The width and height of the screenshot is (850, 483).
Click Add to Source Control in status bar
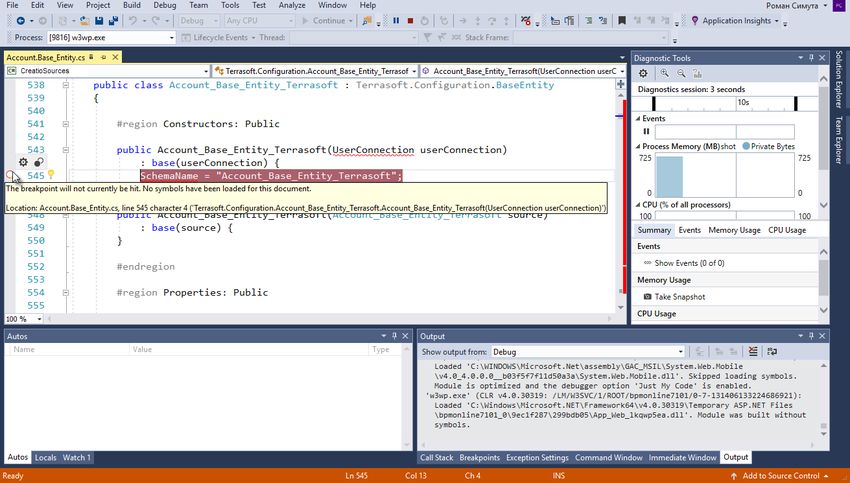coord(780,476)
